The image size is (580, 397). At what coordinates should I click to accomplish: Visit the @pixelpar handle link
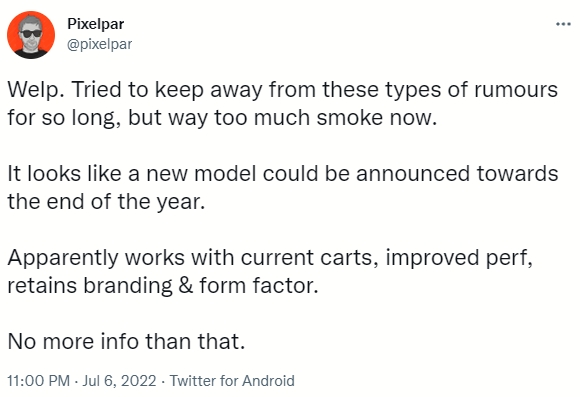(x=100, y=44)
